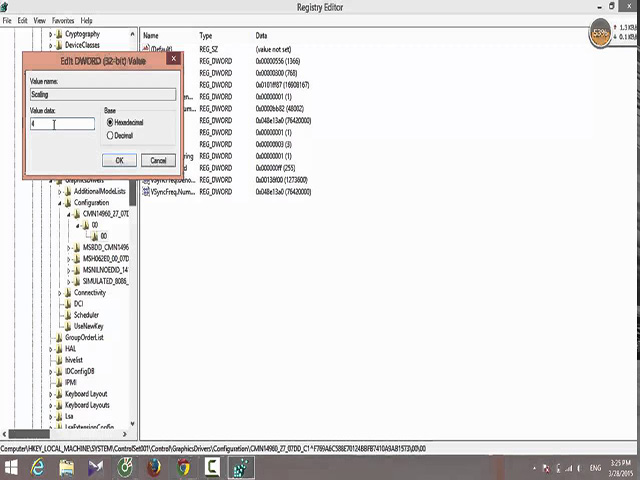Click the DeviceClasses folder icon

59,45
